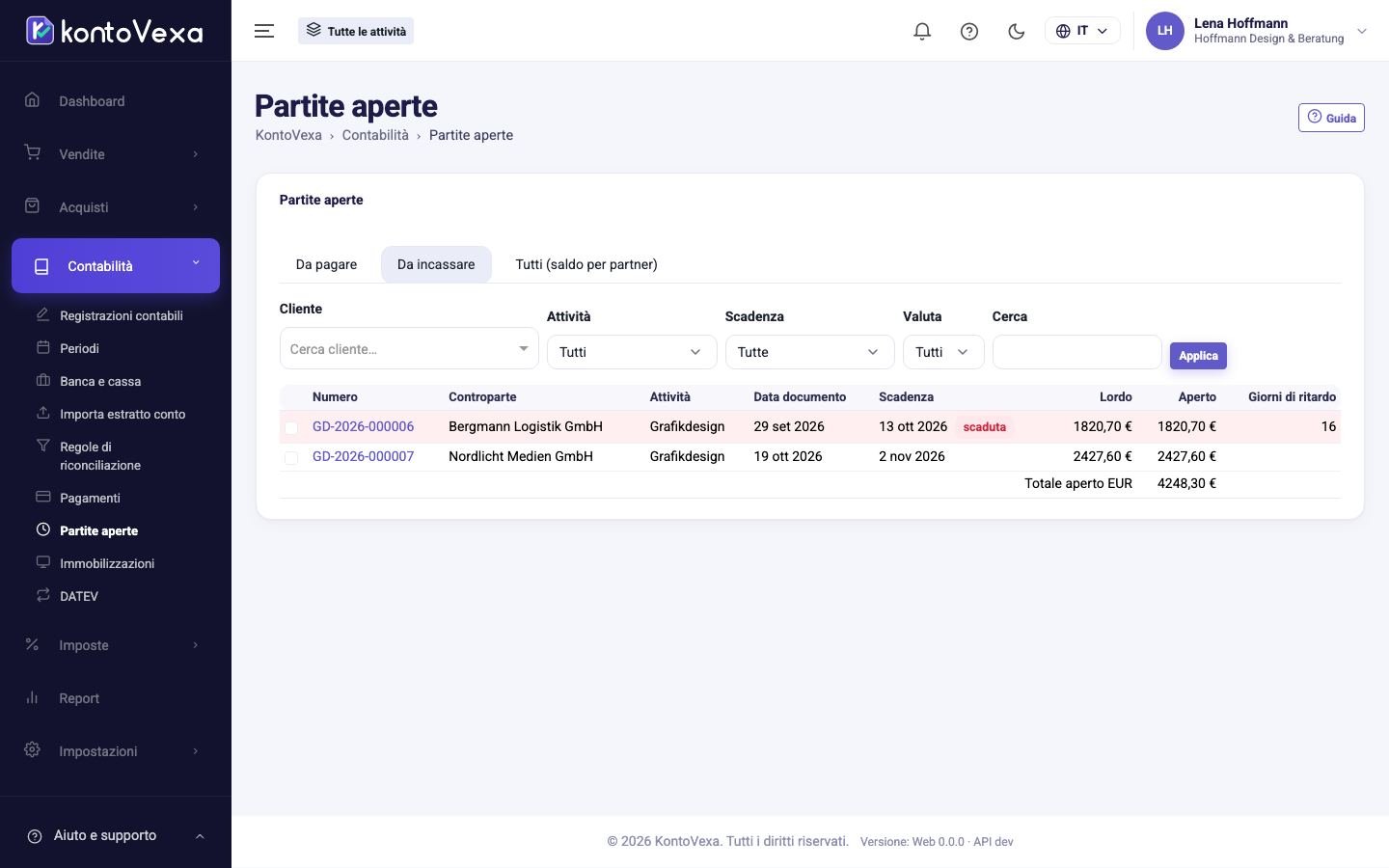The width and height of the screenshot is (1389, 868).
Task: Expand the Impostazioni sidebar menu
Action: pyautogui.click(x=116, y=751)
